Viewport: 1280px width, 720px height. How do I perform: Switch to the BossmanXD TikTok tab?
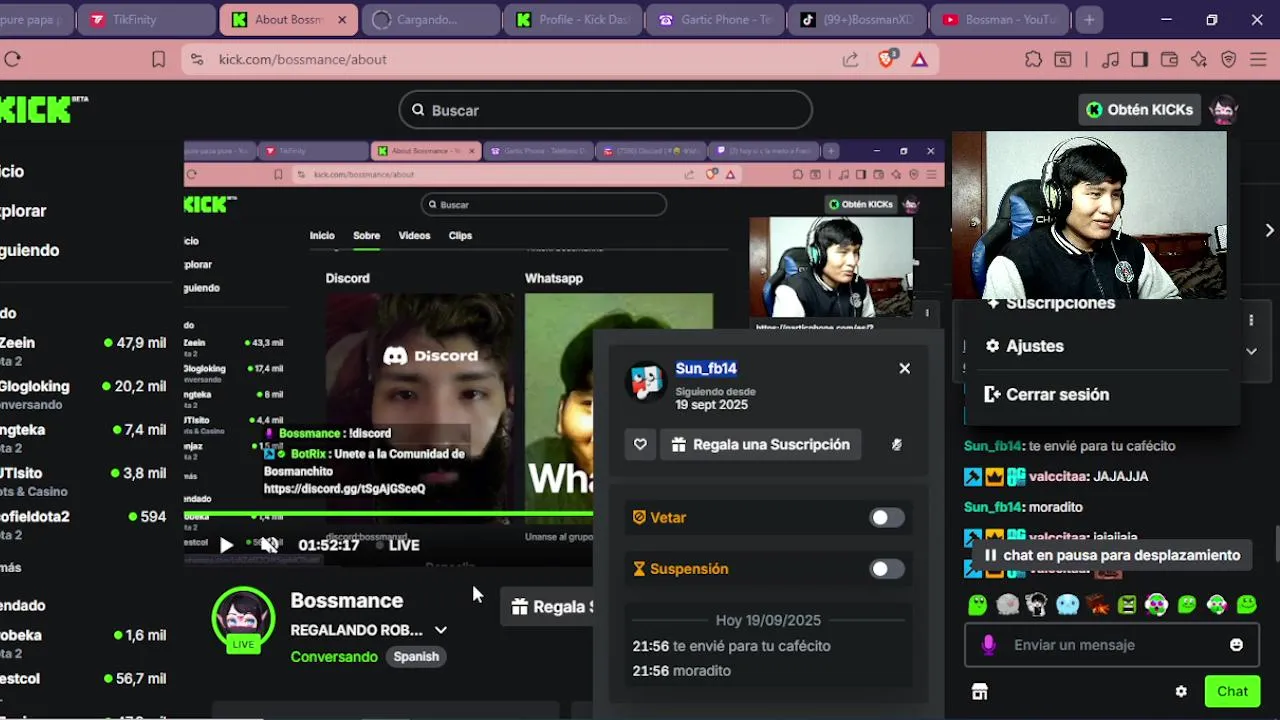click(856, 19)
